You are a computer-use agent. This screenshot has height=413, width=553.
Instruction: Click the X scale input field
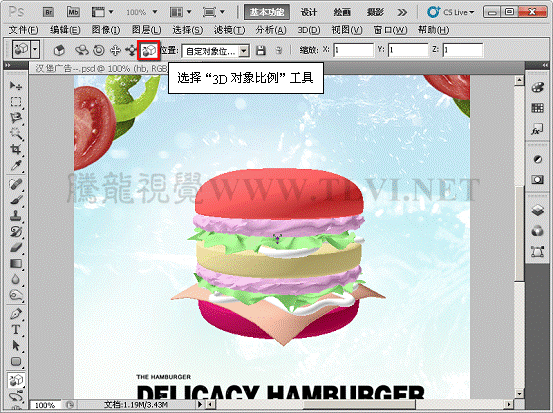353,50
